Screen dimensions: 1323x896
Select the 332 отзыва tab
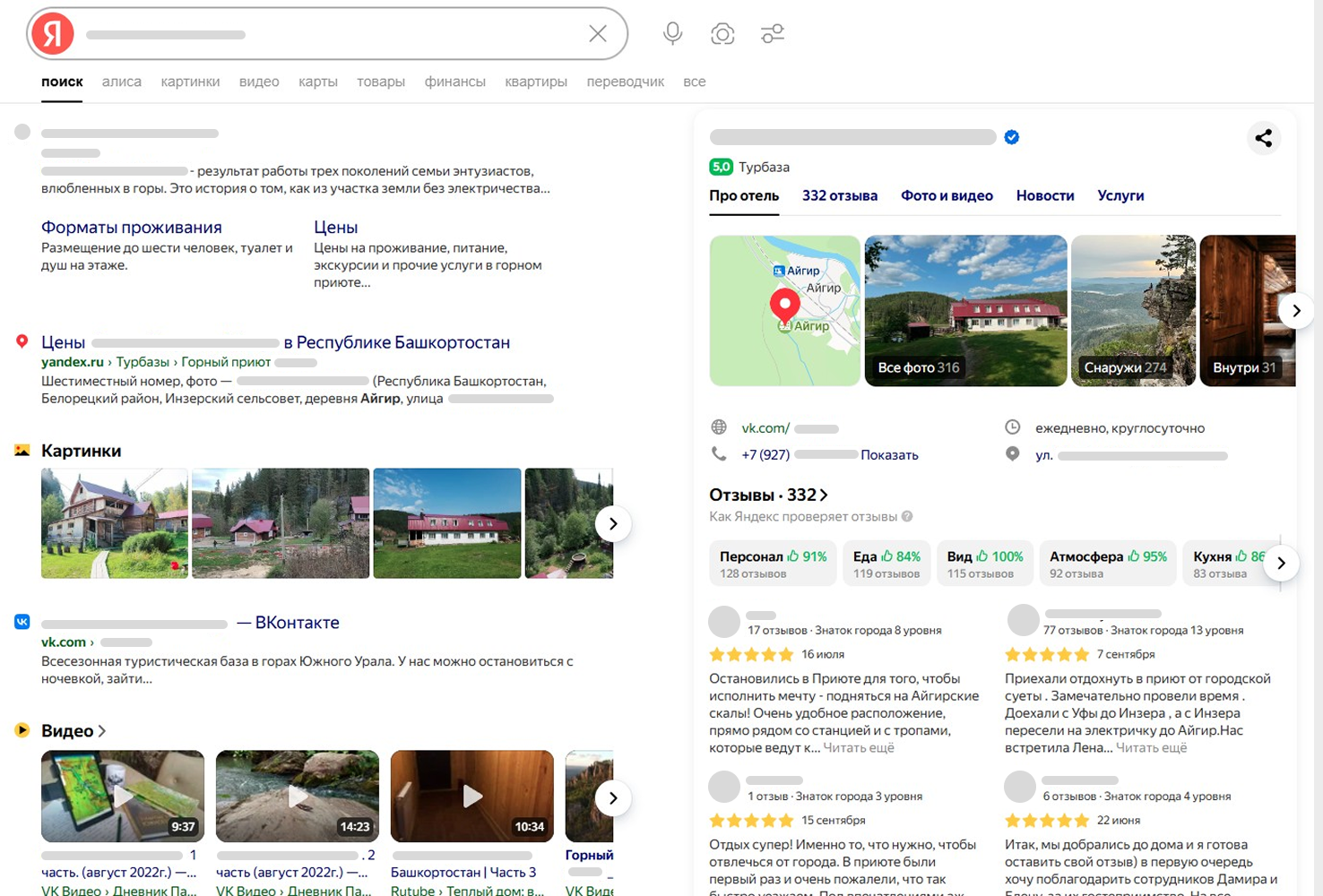tap(840, 195)
